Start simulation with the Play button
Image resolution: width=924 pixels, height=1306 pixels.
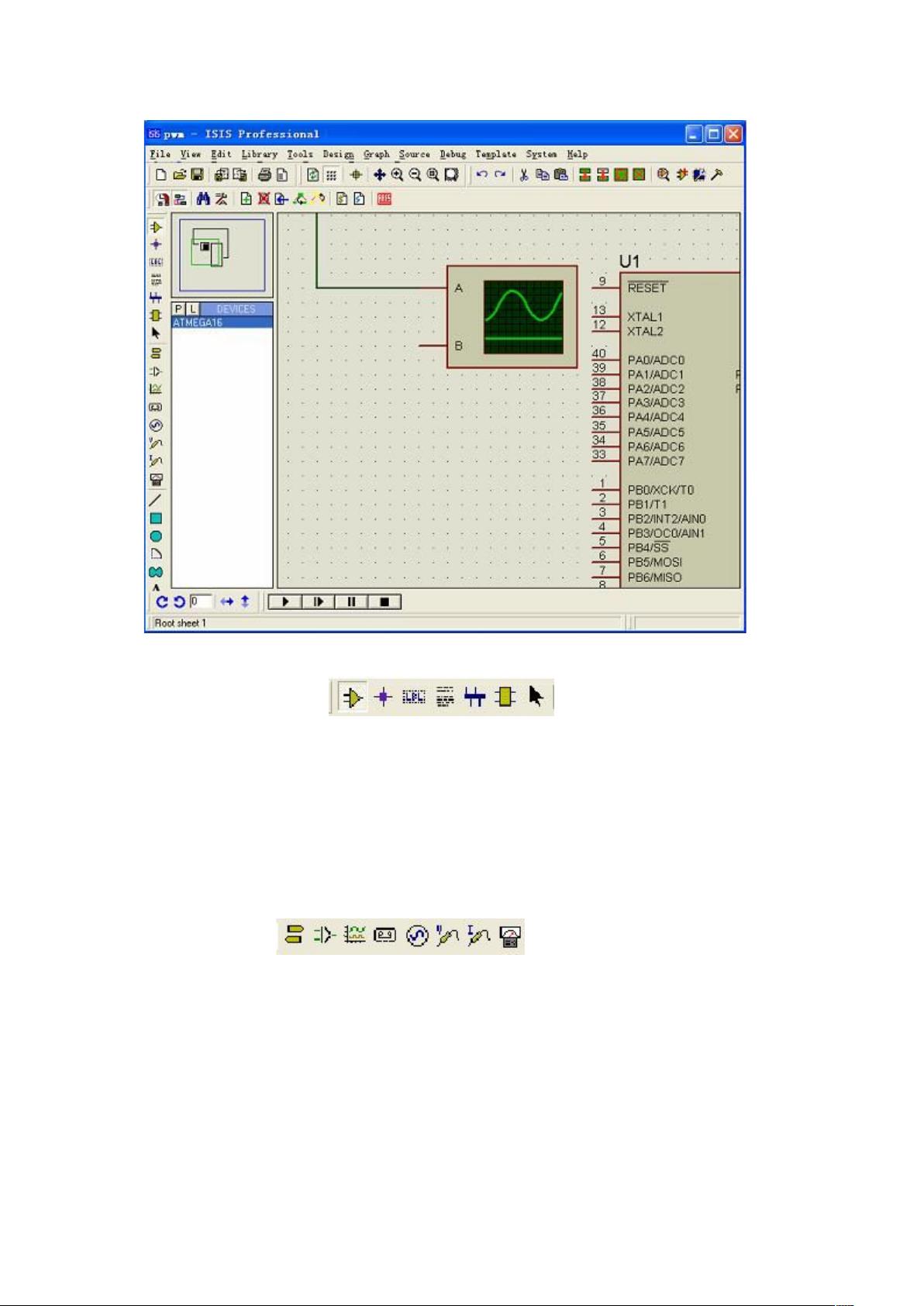coord(285,601)
